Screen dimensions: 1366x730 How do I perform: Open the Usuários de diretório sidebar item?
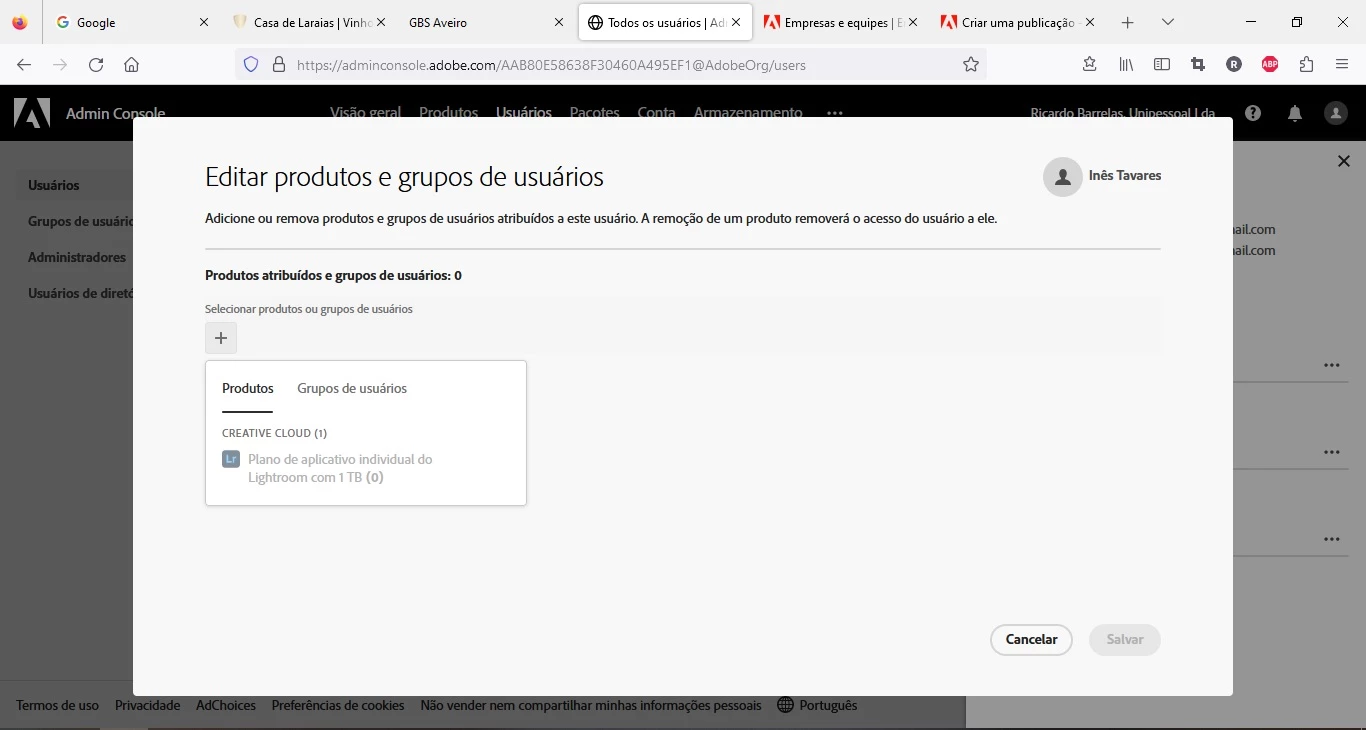tap(80, 293)
